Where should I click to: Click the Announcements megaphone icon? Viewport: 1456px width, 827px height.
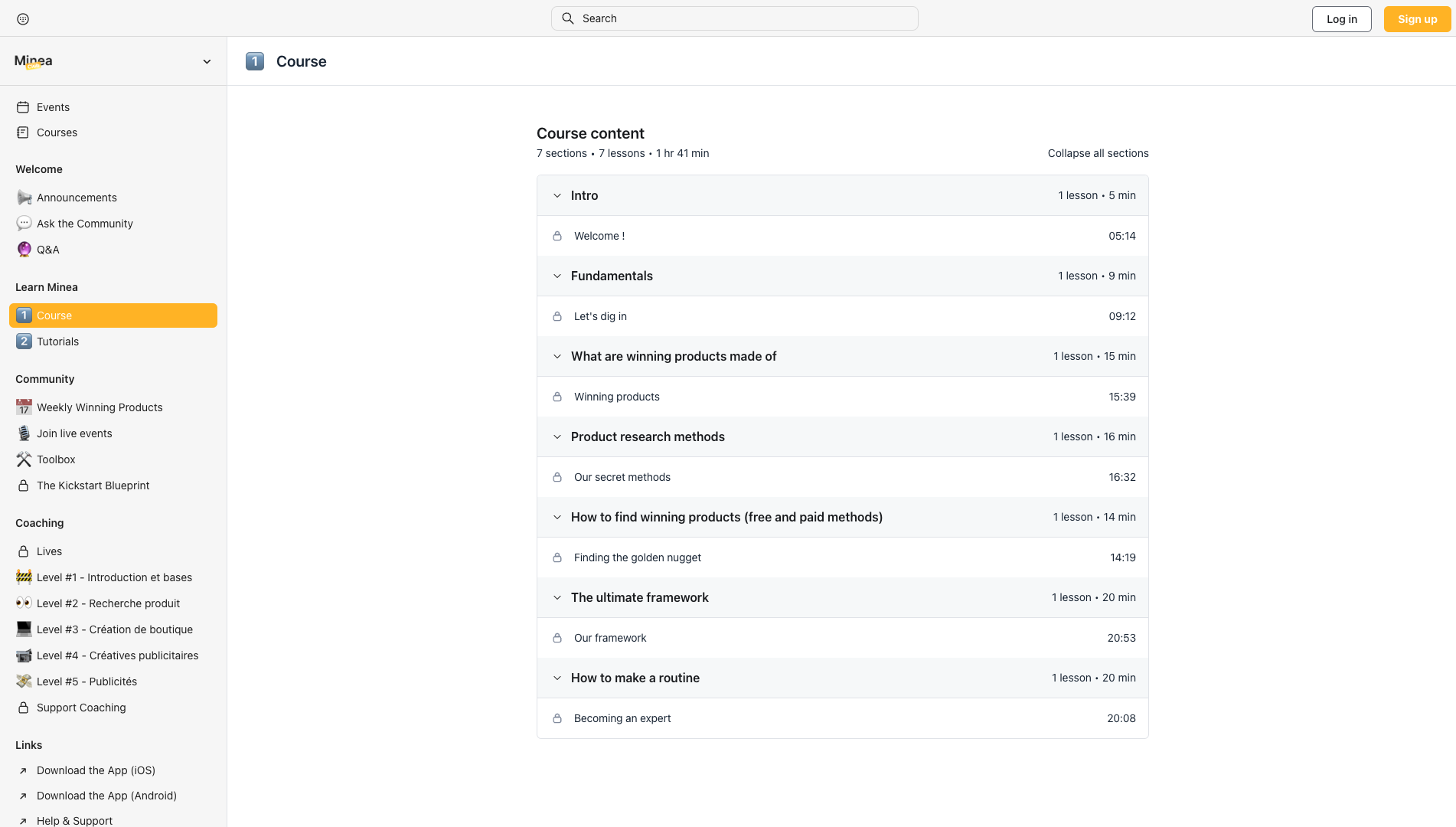click(x=24, y=198)
